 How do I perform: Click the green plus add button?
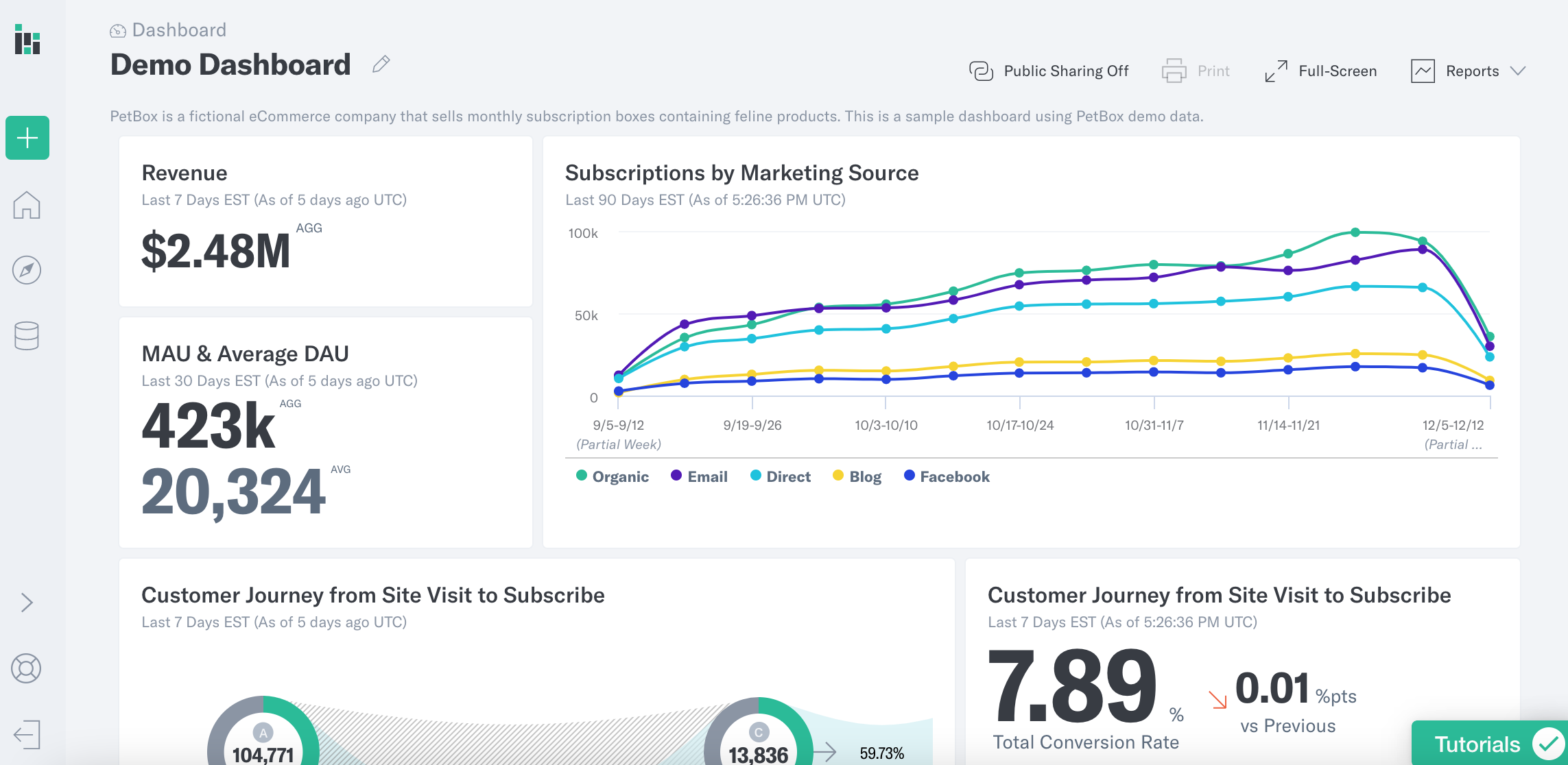click(27, 138)
